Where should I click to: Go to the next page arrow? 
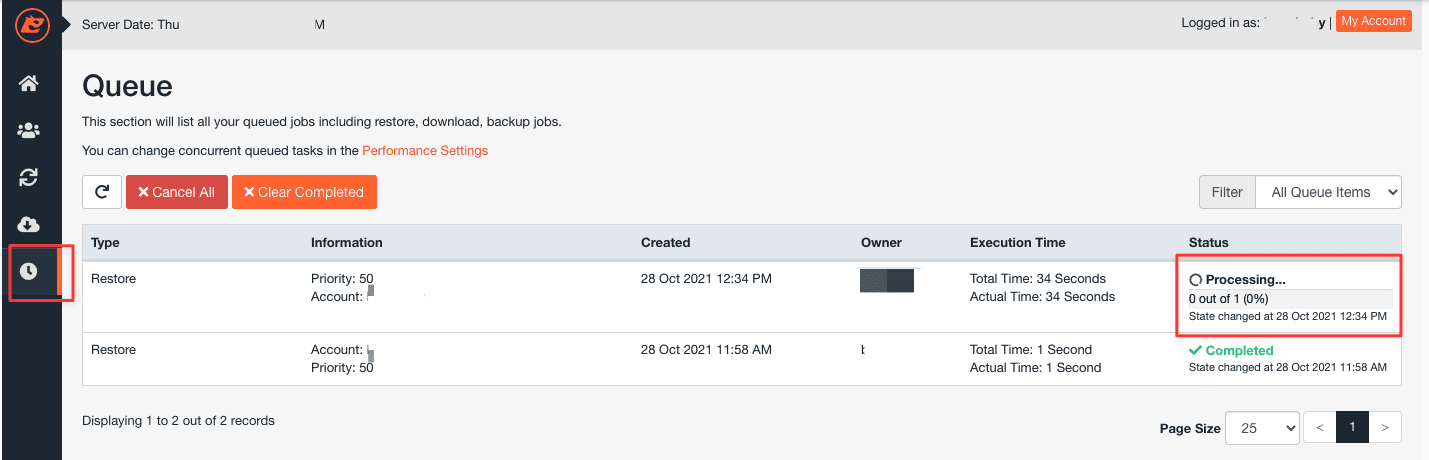[x=1384, y=428]
